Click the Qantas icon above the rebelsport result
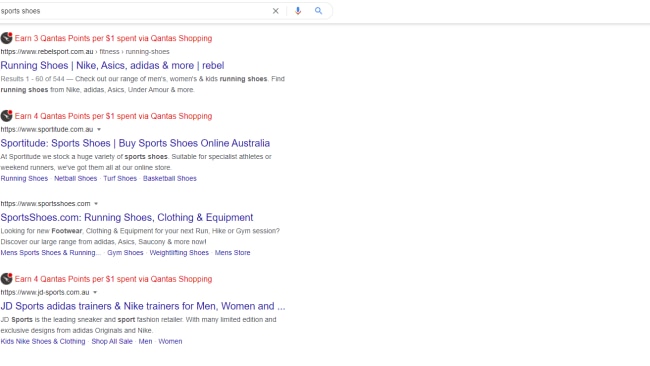650x366 pixels. point(6,38)
